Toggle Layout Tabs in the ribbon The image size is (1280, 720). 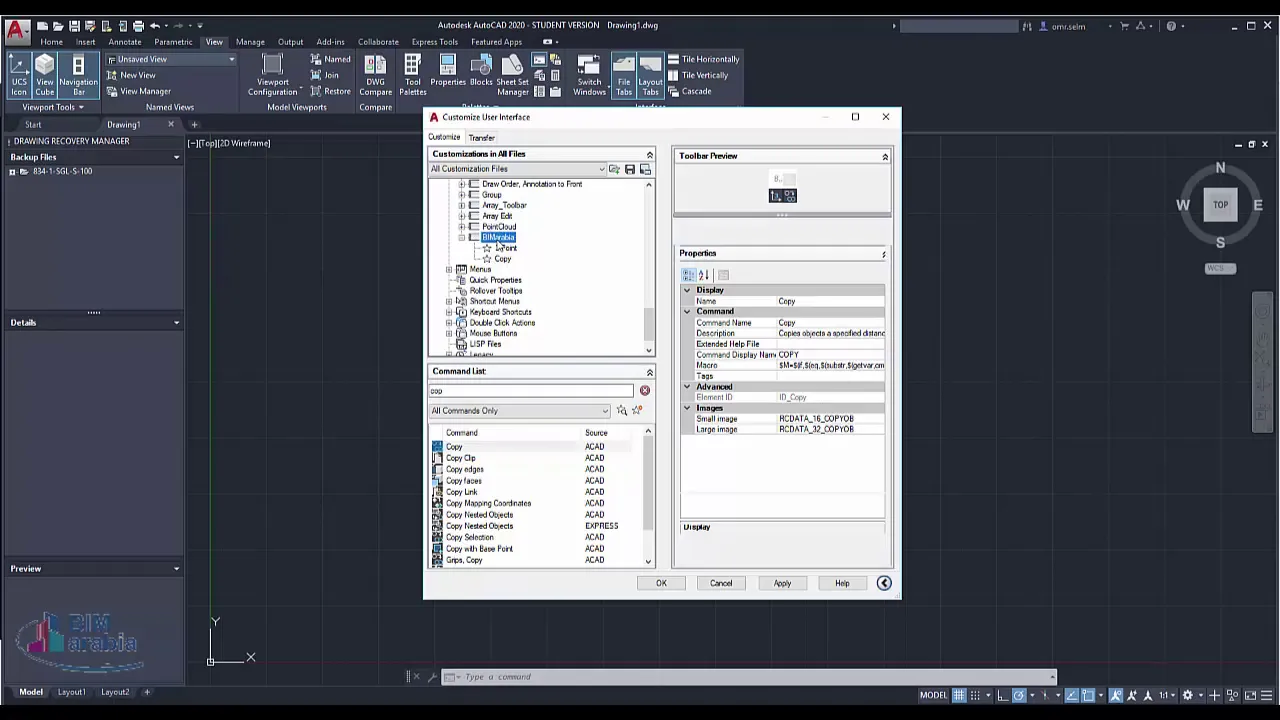pos(650,76)
